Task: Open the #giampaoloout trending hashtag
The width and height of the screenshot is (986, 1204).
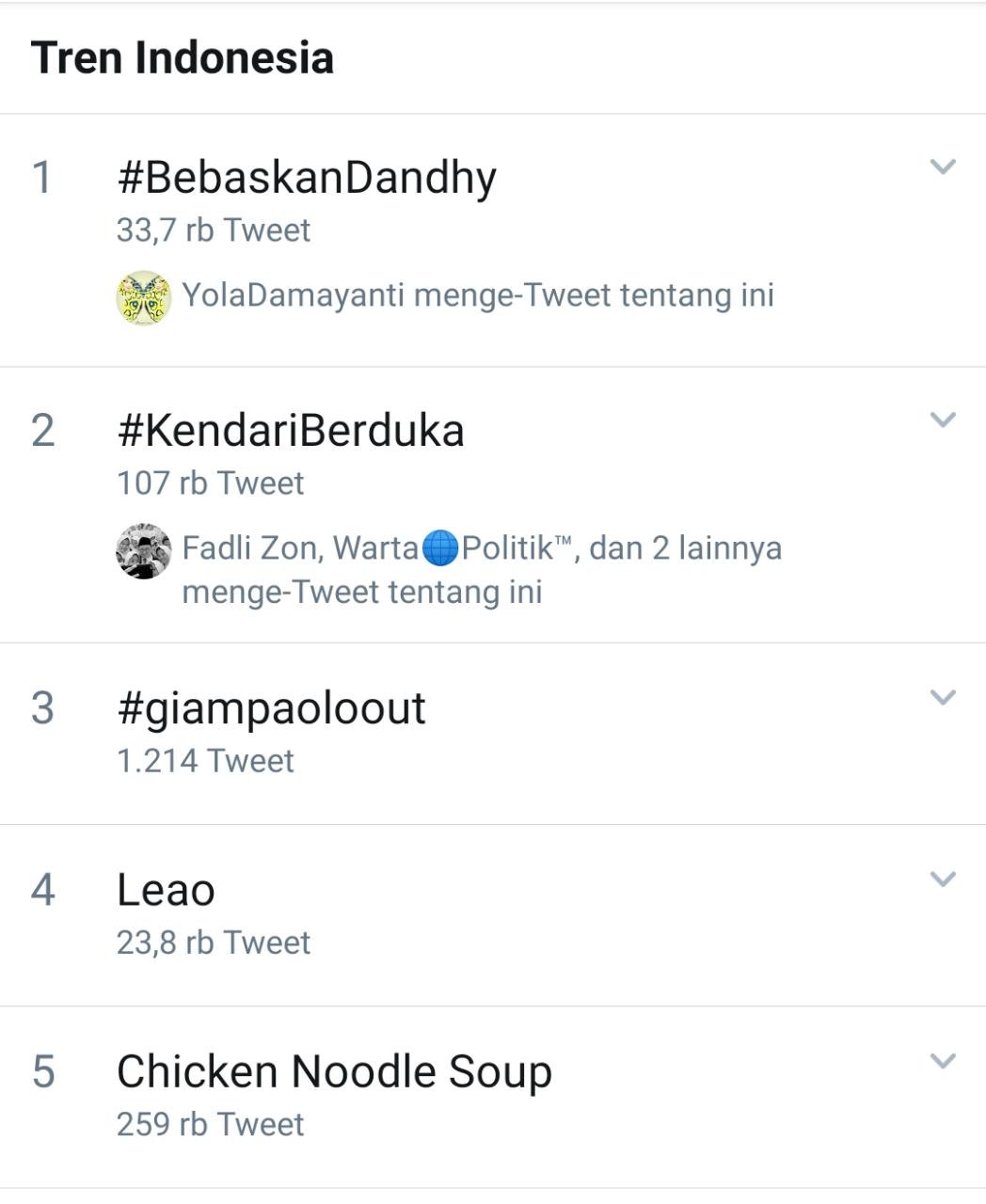Action: pos(271,708)
